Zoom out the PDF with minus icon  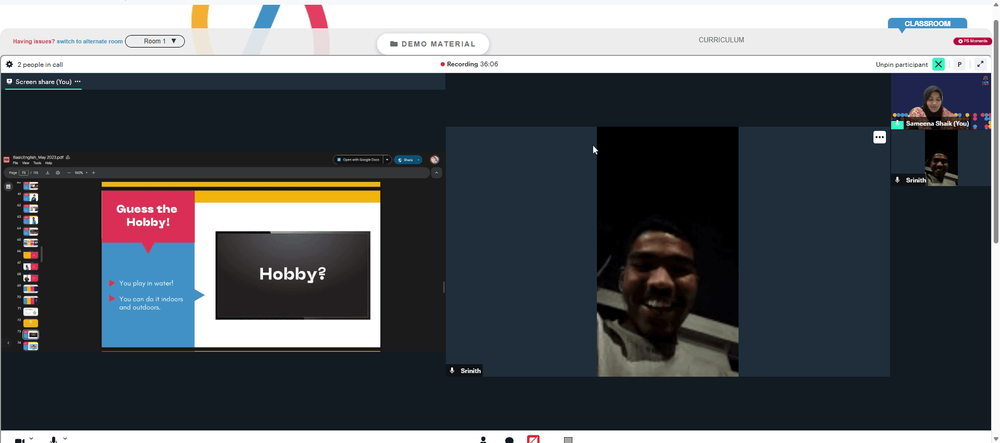(x=69, y=173)
